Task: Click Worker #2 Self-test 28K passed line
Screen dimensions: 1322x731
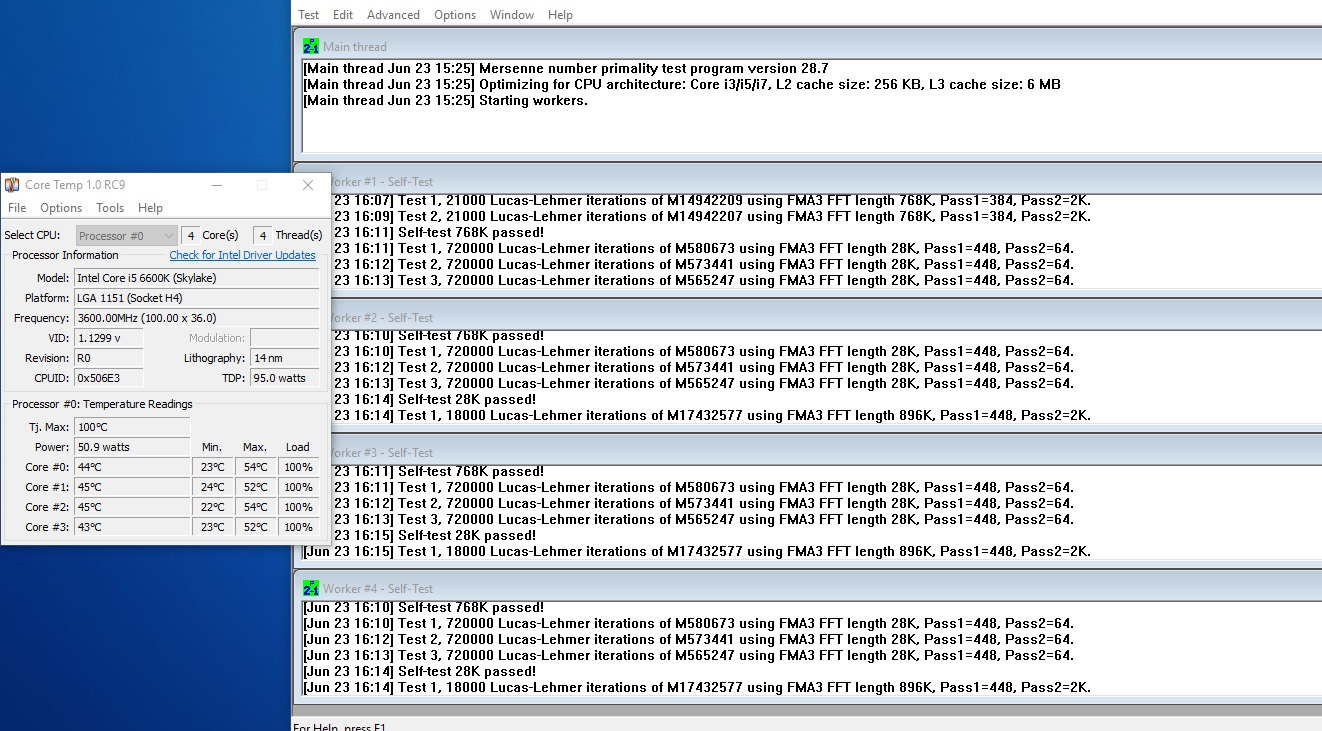Action: click(433, 399)
